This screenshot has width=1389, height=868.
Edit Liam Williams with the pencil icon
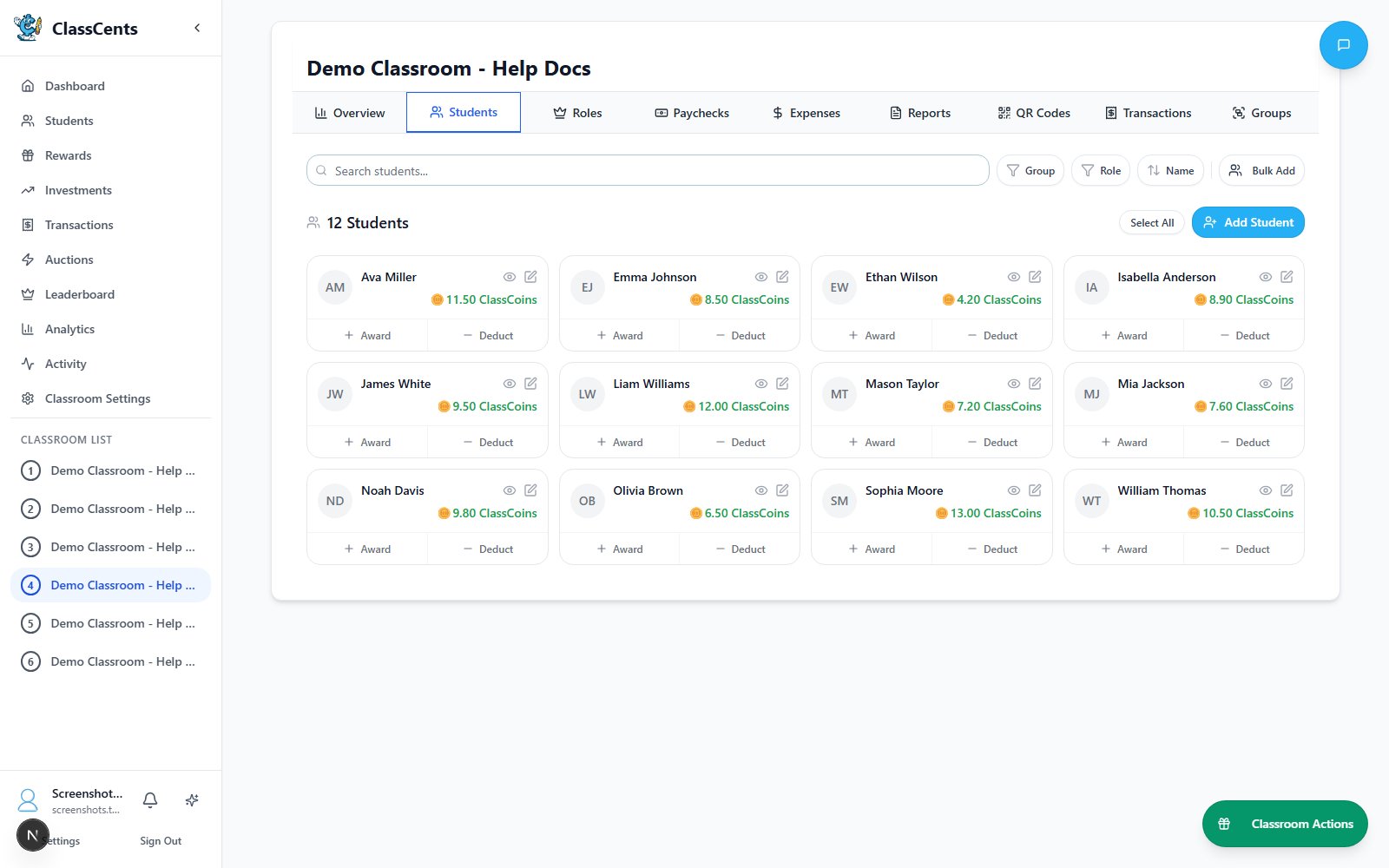(x=782, y=383)
